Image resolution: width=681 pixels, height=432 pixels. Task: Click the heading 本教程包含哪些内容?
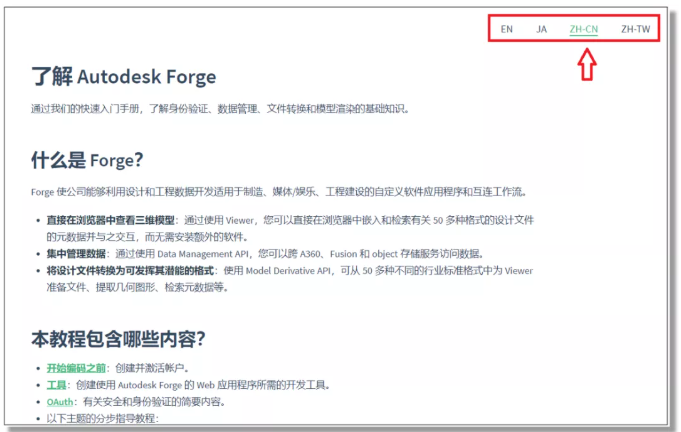pos(118,339)
